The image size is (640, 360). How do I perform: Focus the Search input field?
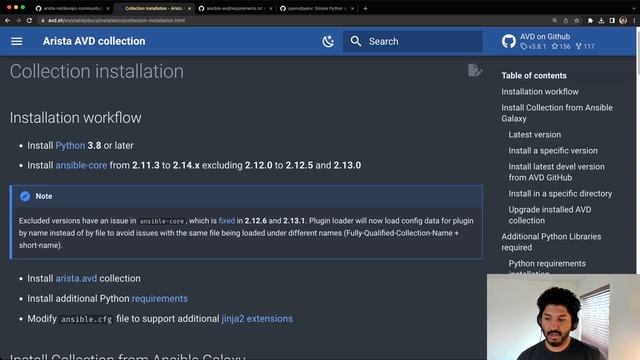[413, 41]
